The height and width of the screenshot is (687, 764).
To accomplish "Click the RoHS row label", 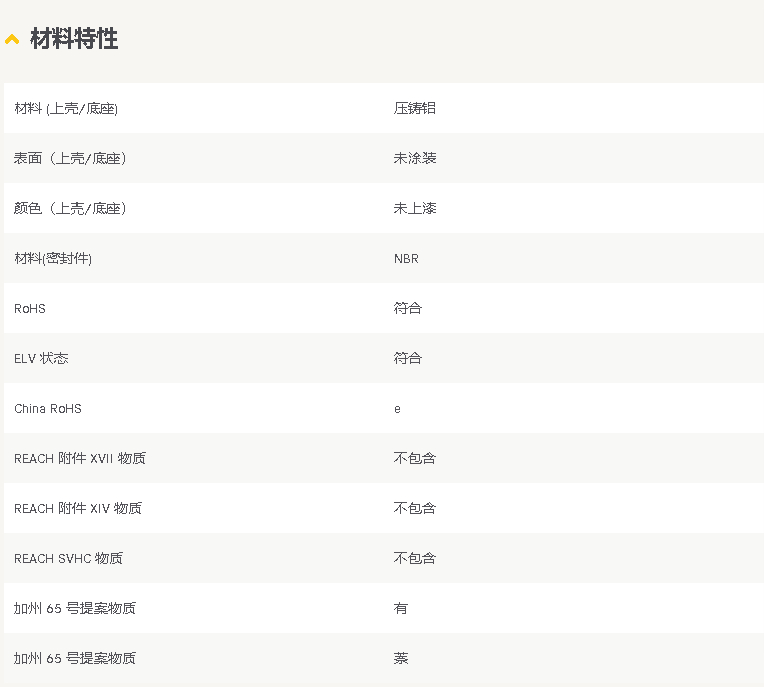I will (x=30, y=309).
